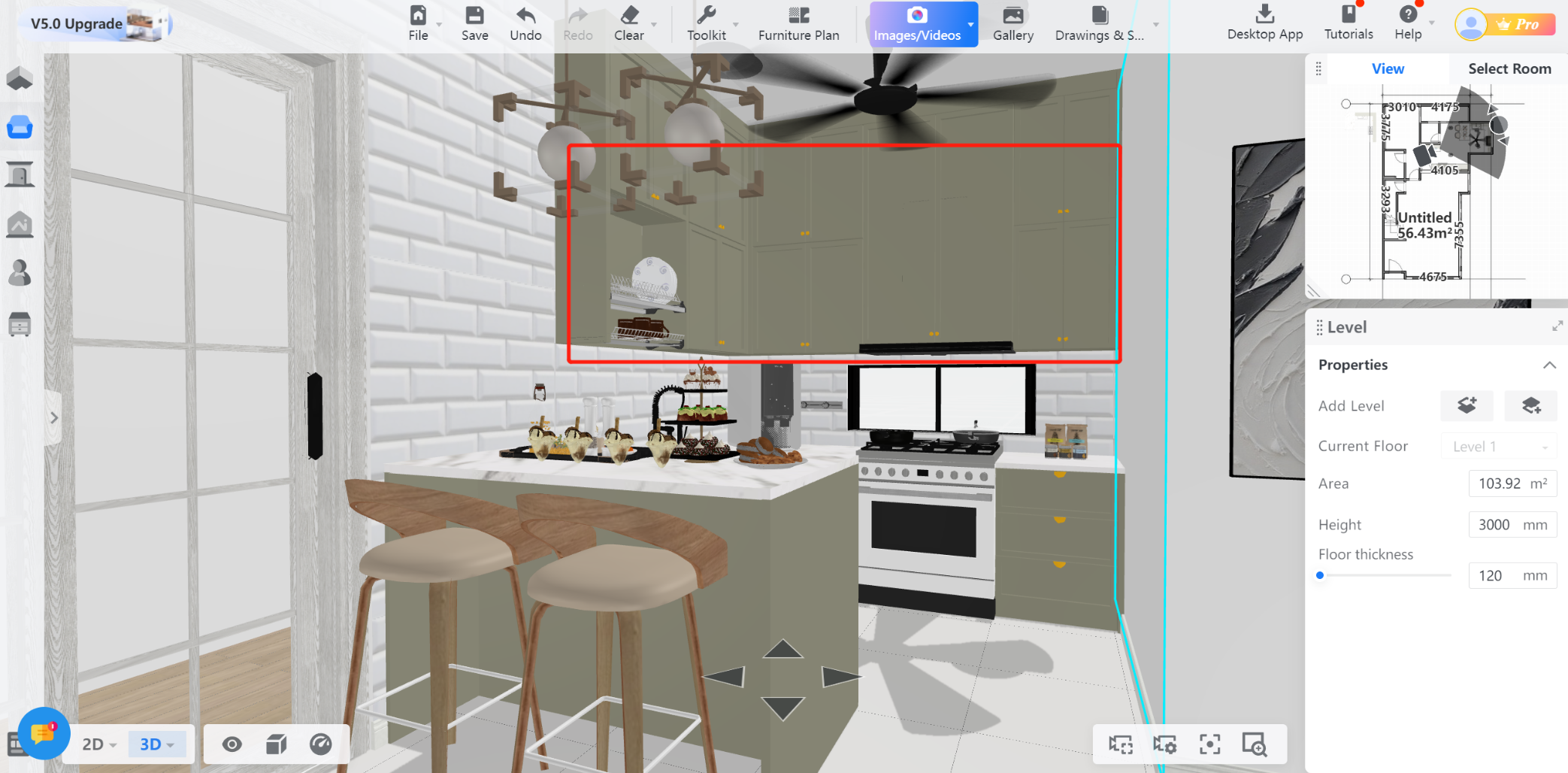The height and width of the screenshot is (773, 1568).
Task: Select the Clear eraser tool
Action: (629, 16)
